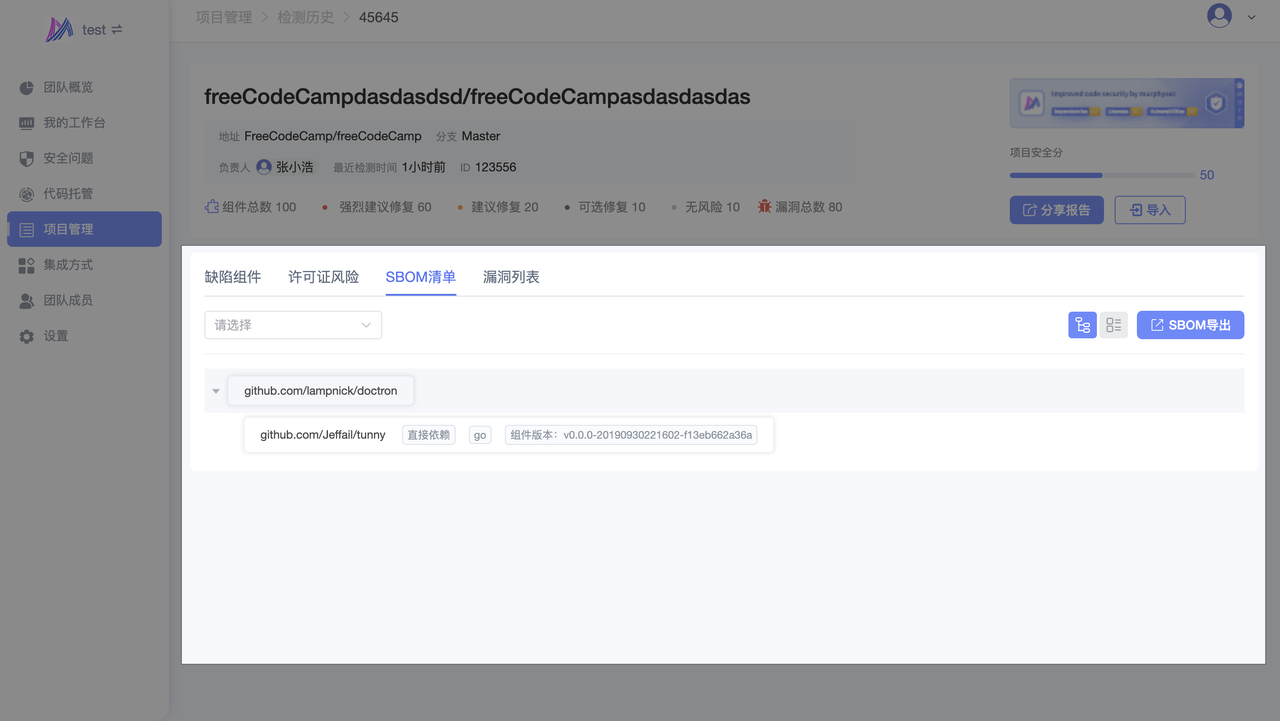
Task: Click the 代码托管 sidebar icon
Action: (27, 194)
